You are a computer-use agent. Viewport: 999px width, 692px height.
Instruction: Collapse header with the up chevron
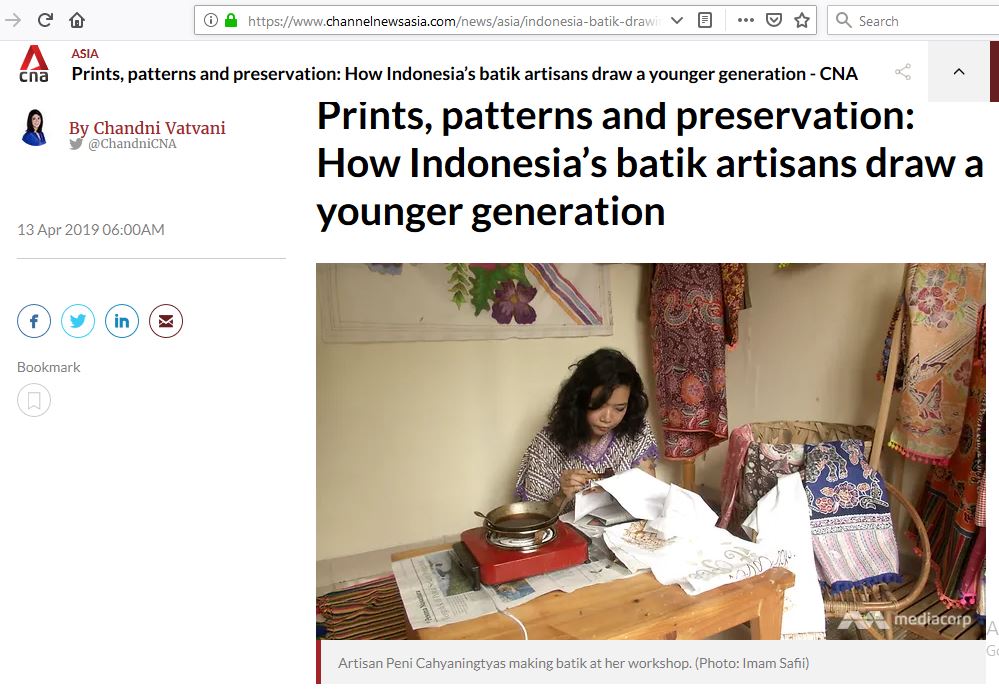pos(958,72)
